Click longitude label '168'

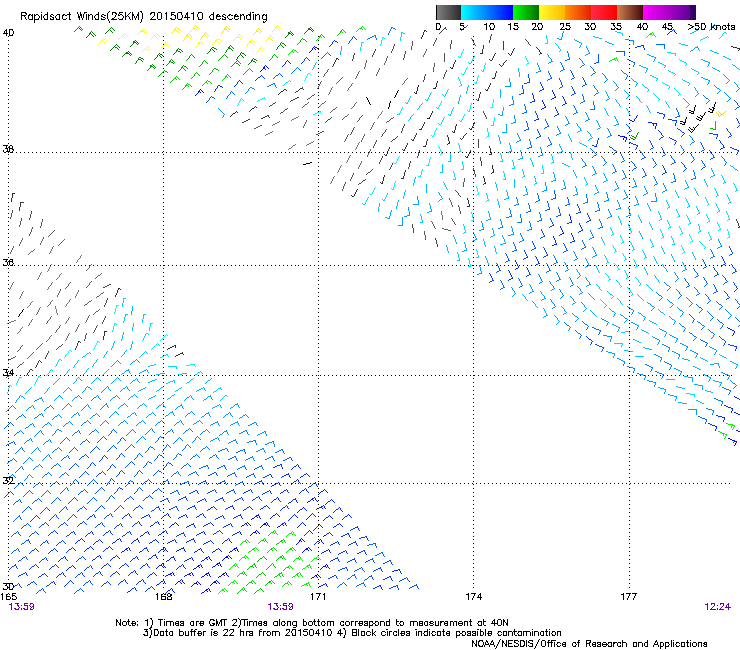point(163,597)
